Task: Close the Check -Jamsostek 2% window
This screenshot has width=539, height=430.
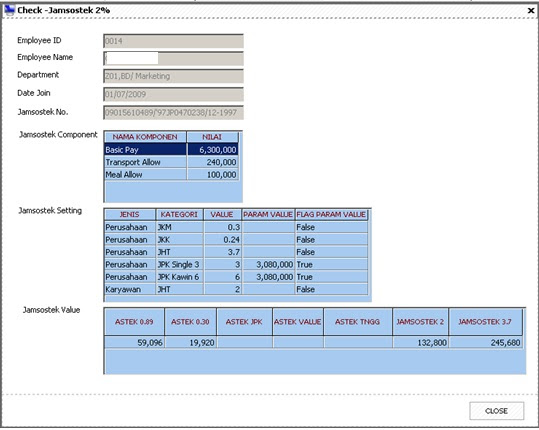Action: (x=531, y=11)
